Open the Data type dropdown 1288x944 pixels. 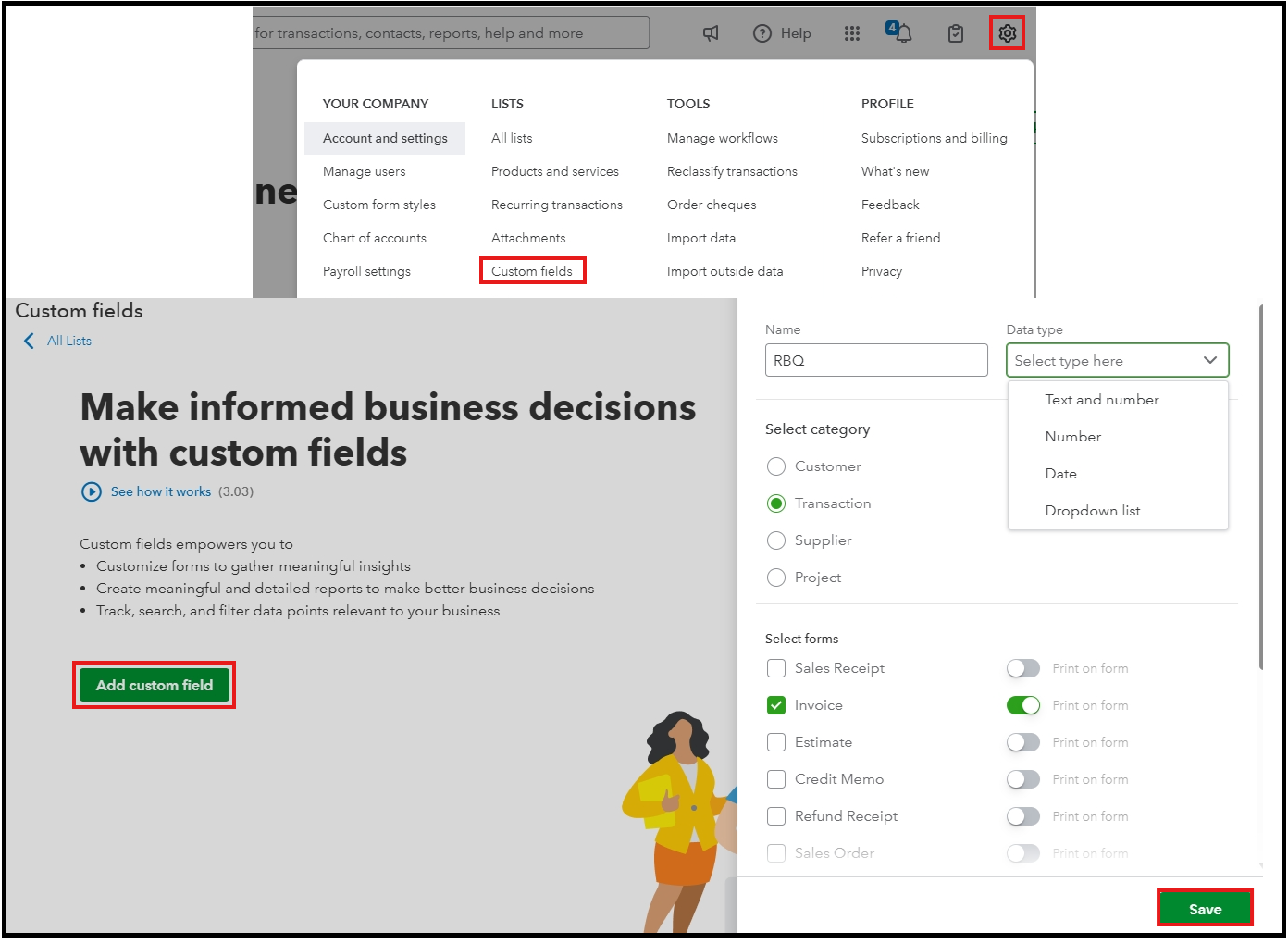1117,360
